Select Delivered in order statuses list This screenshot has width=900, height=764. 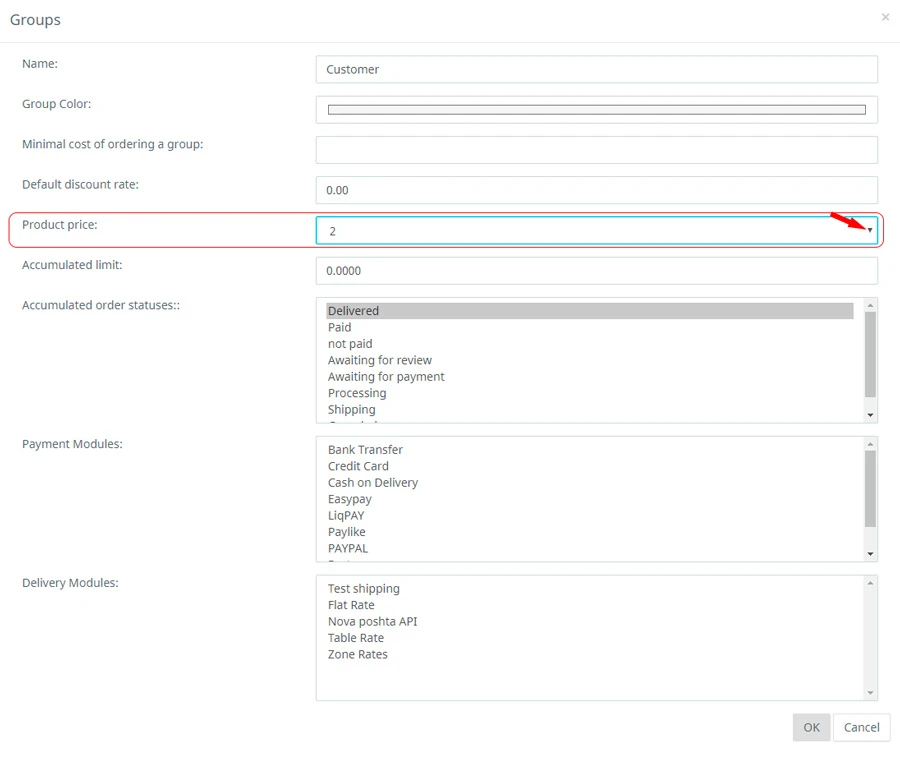[x=354, y=311]
